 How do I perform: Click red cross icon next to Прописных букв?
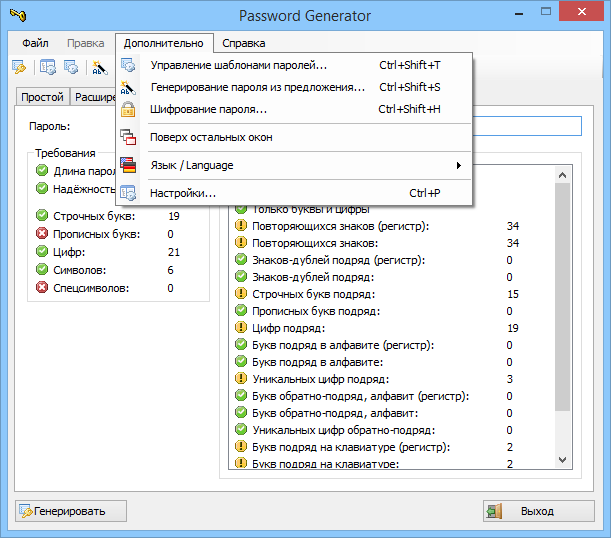coord(42,233)
